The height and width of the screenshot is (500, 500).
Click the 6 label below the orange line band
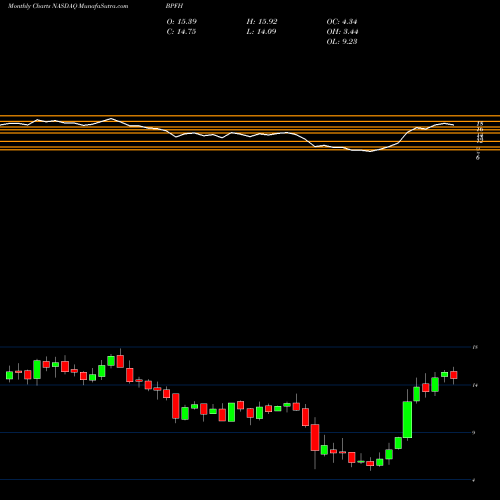(478, 158)
